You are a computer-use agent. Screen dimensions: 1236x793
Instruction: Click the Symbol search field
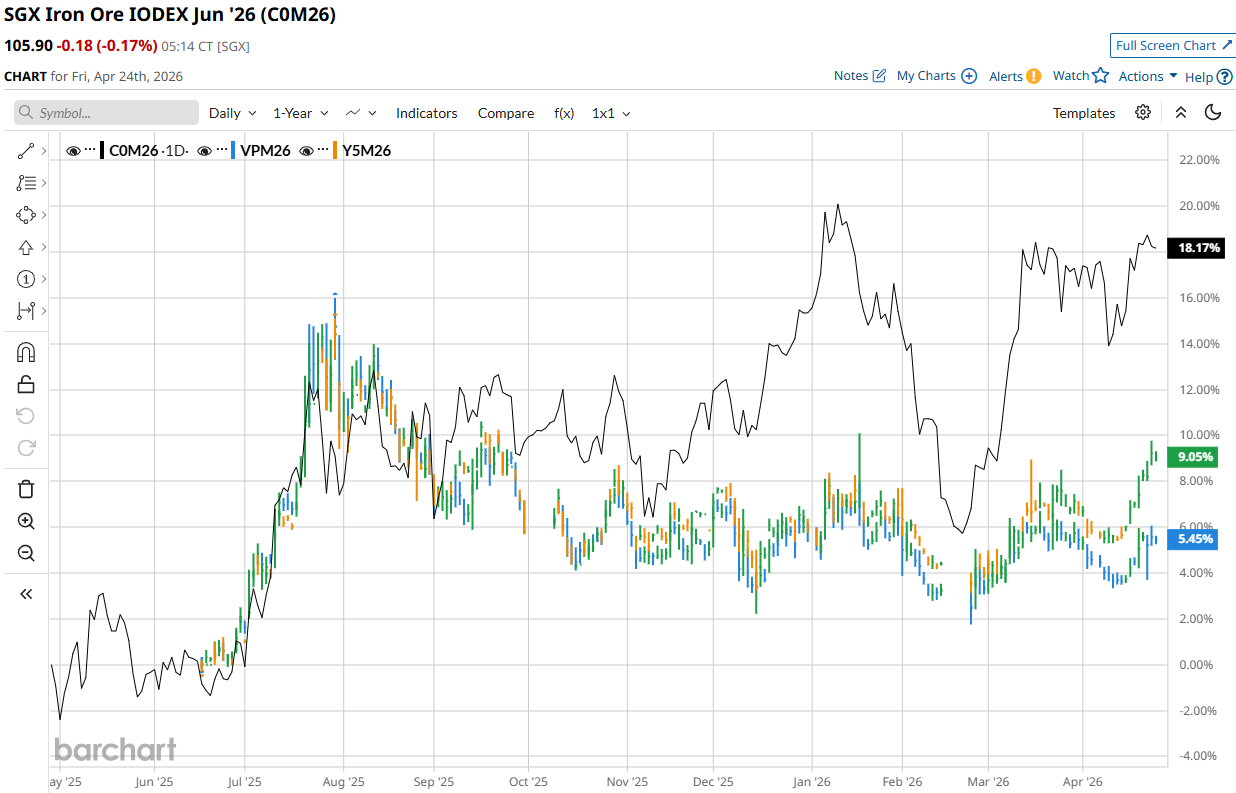106,113
